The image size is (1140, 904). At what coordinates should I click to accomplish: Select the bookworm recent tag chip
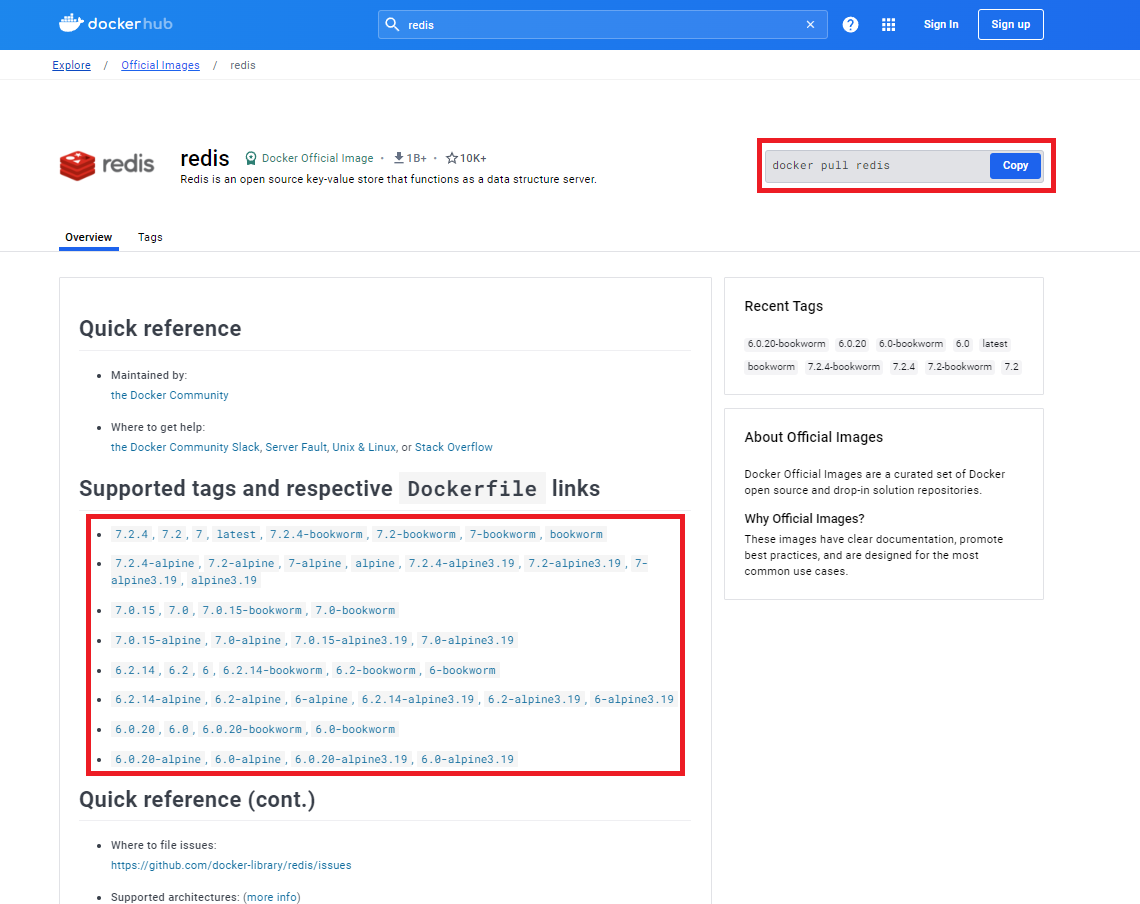click(771, 367)
